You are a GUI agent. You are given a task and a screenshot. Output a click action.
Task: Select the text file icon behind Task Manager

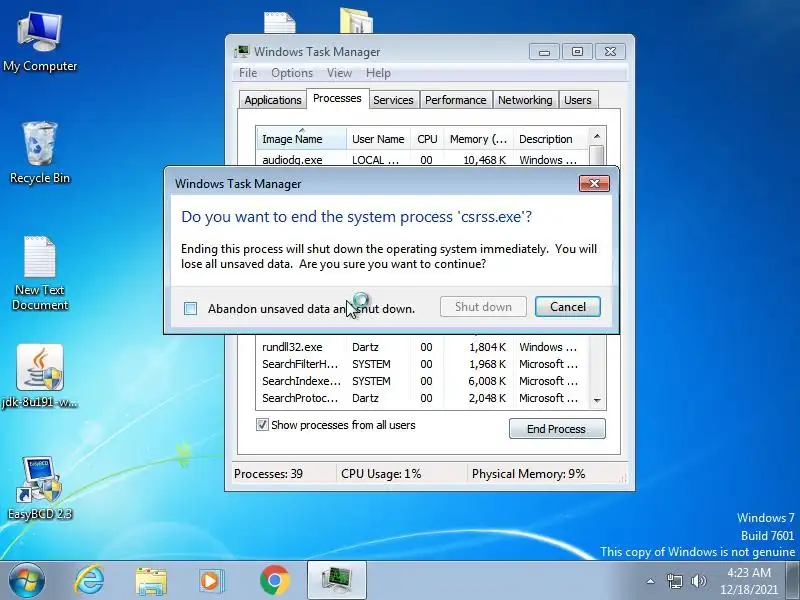point(279,23)
